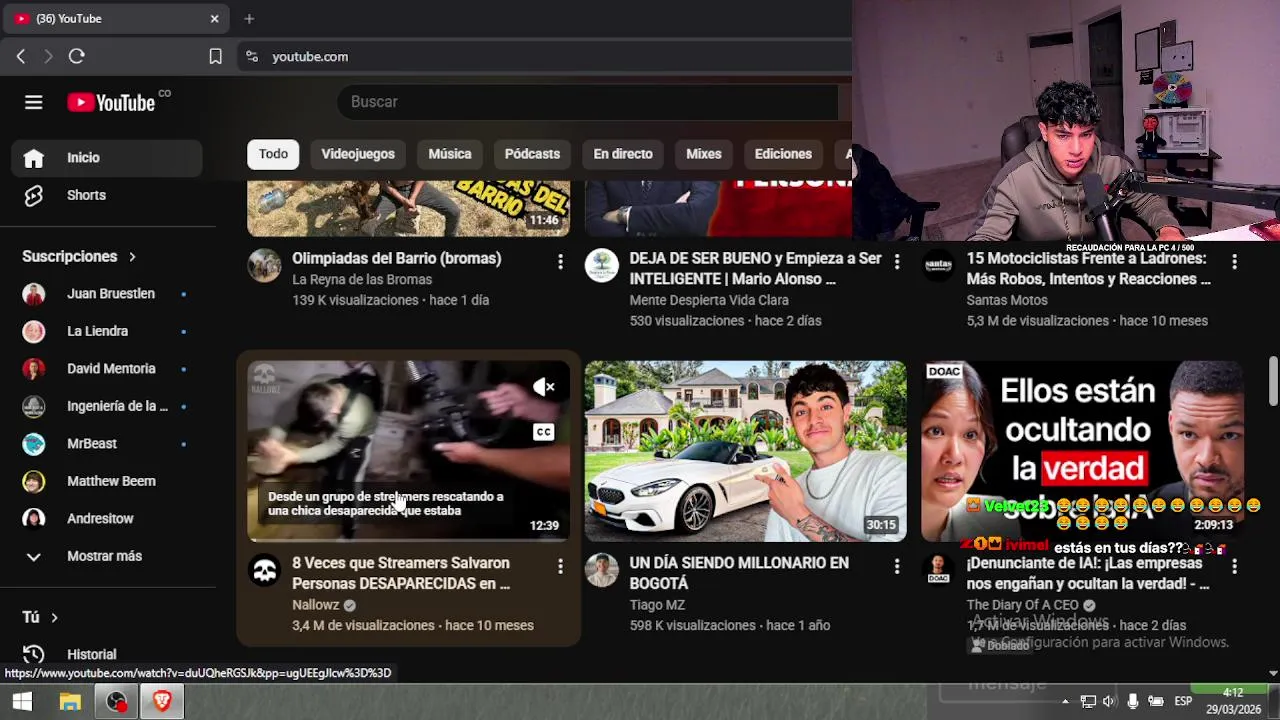Select the Videojuegos filter chip

tap(358, 154)
